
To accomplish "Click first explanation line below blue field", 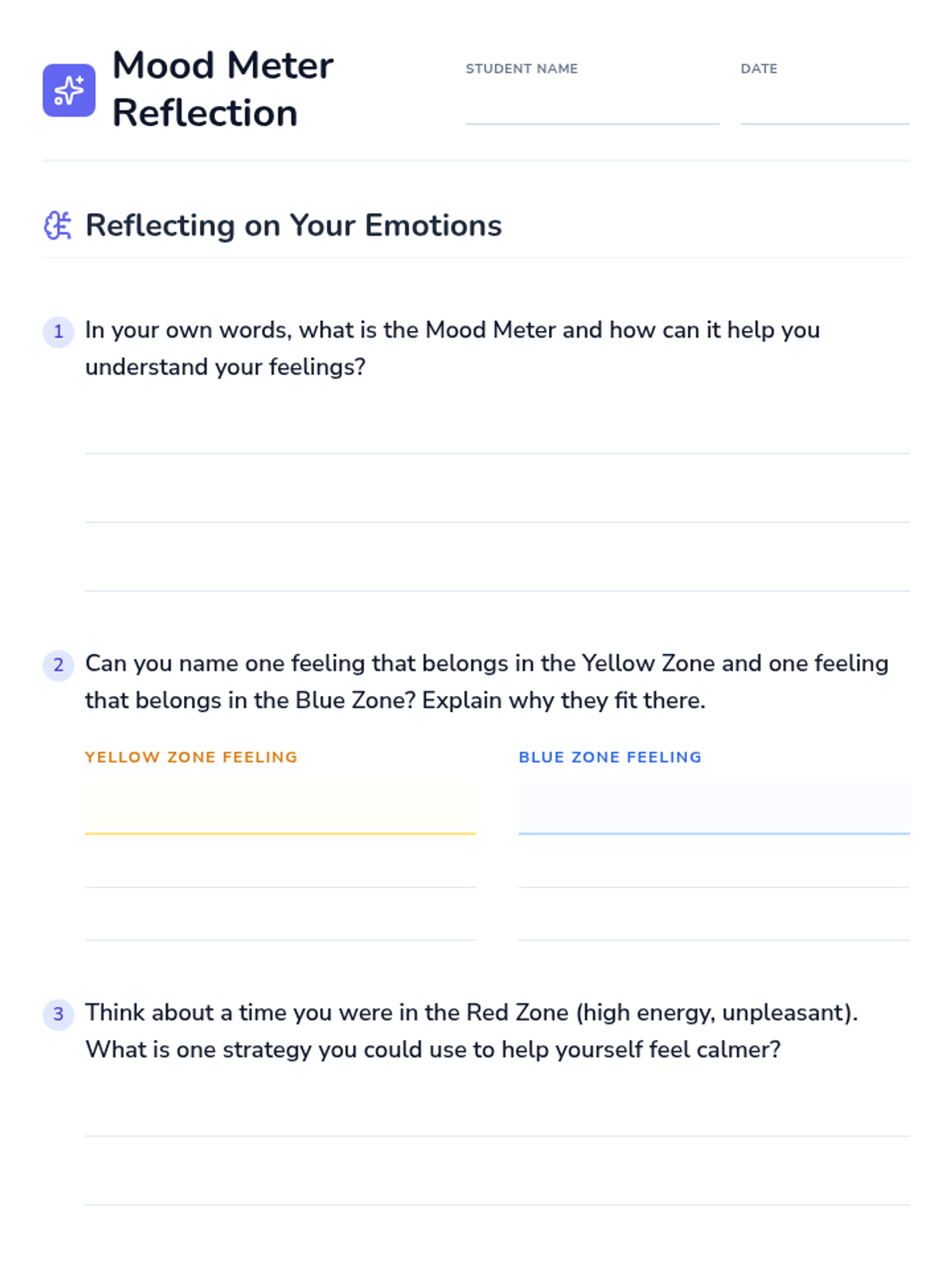I will point(713,873).
